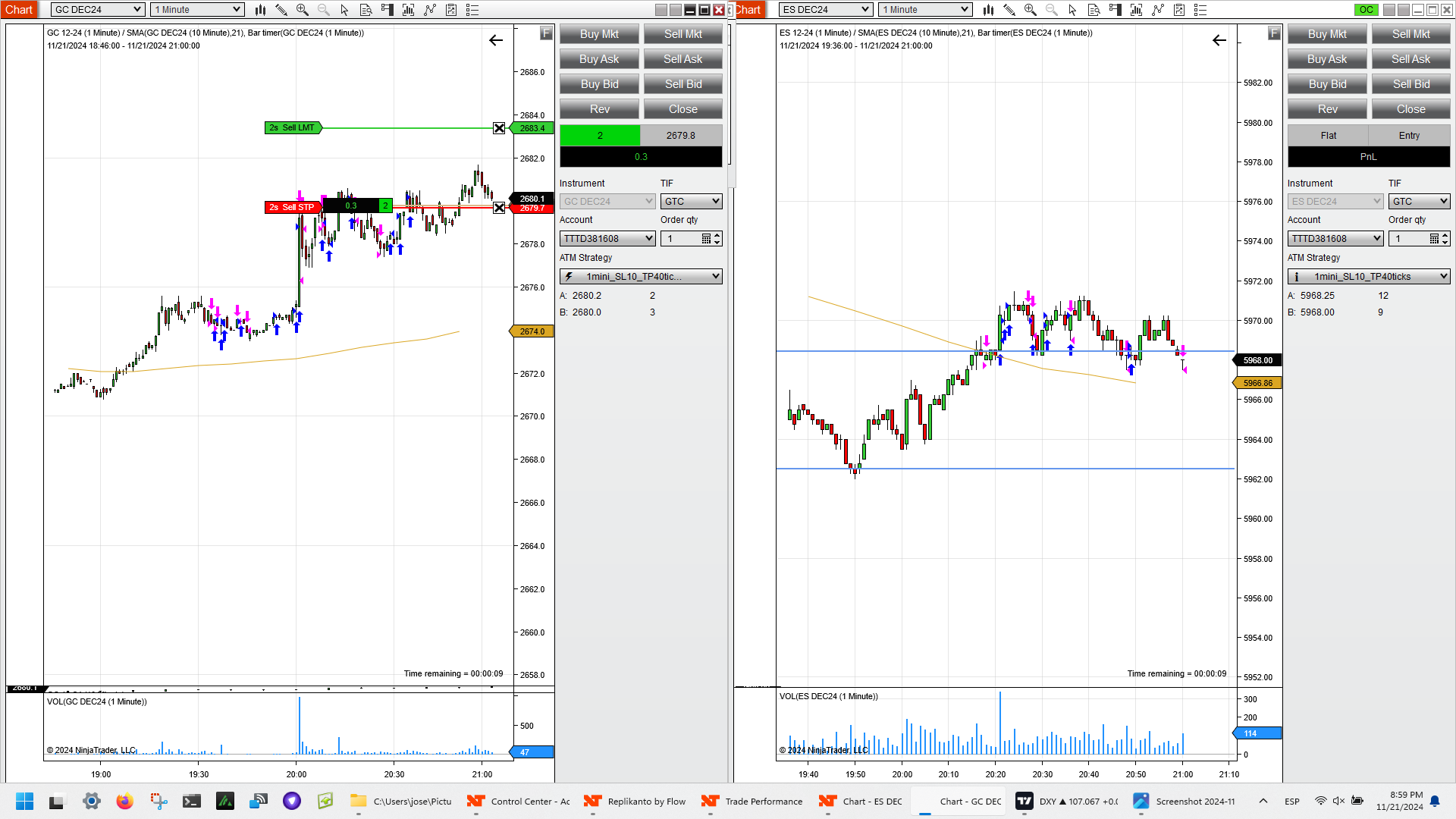Open bar type selector in GC chart toolbar
1456x819 pixels.
(260, 10)
